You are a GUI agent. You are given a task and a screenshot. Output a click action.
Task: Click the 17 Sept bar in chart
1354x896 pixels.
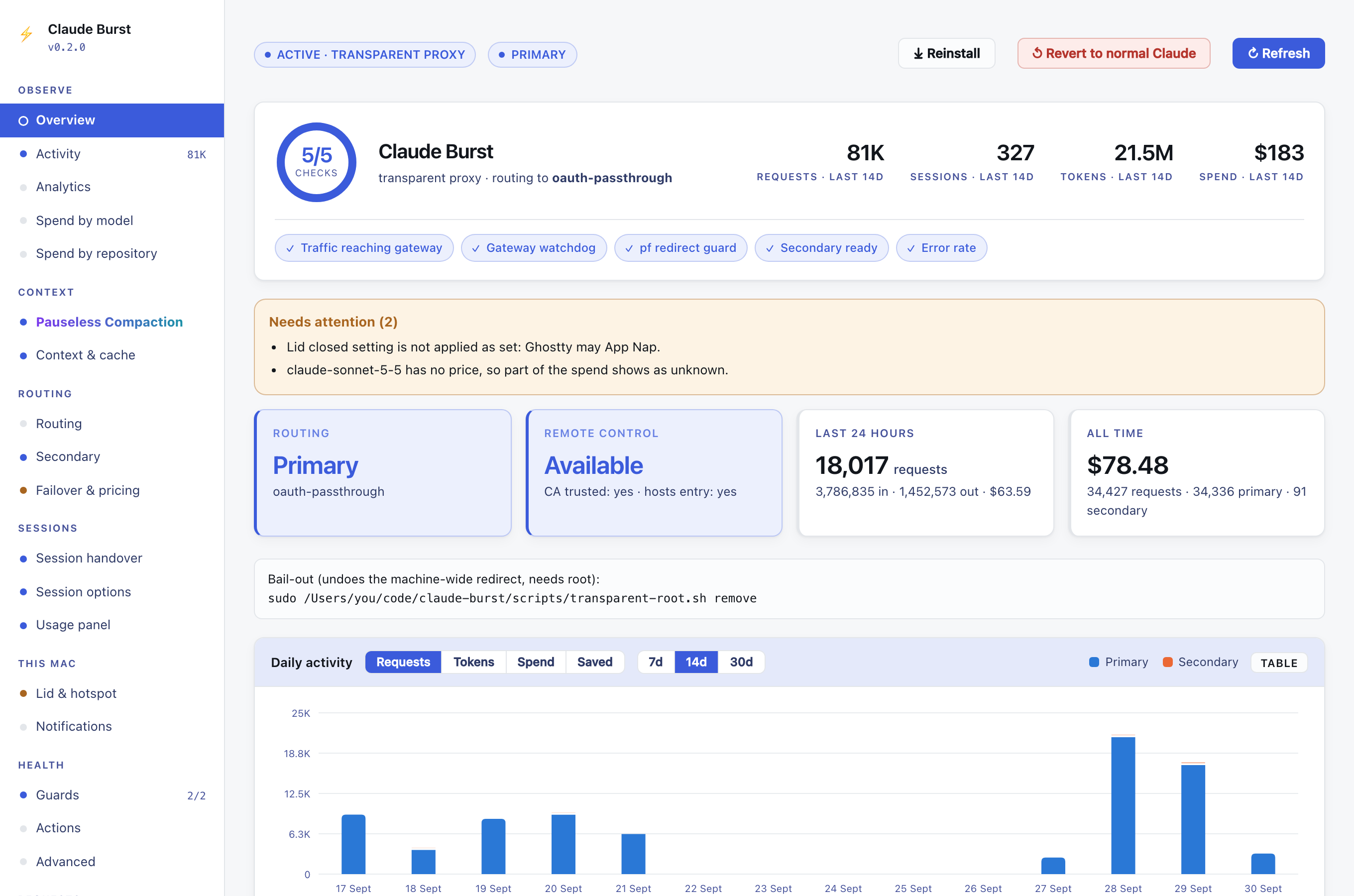[353, 845]
